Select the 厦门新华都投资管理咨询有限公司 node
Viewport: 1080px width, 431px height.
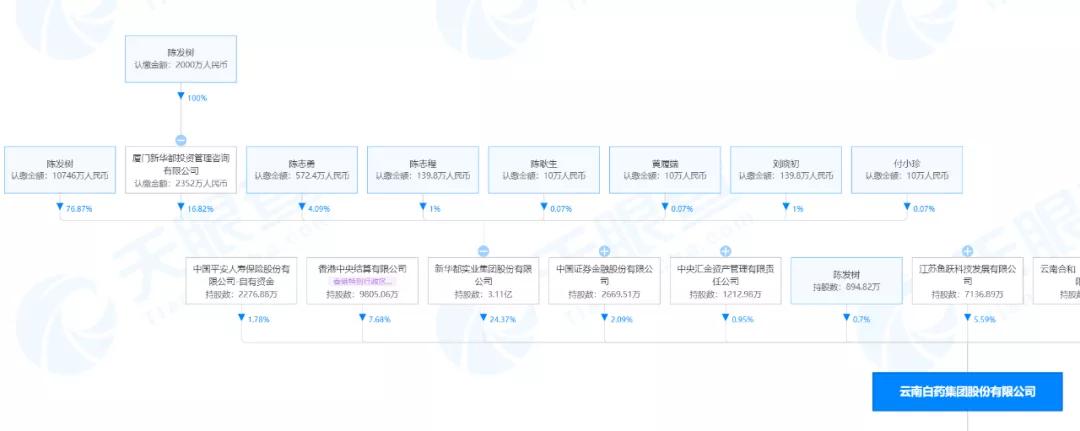tap(180, 169)
